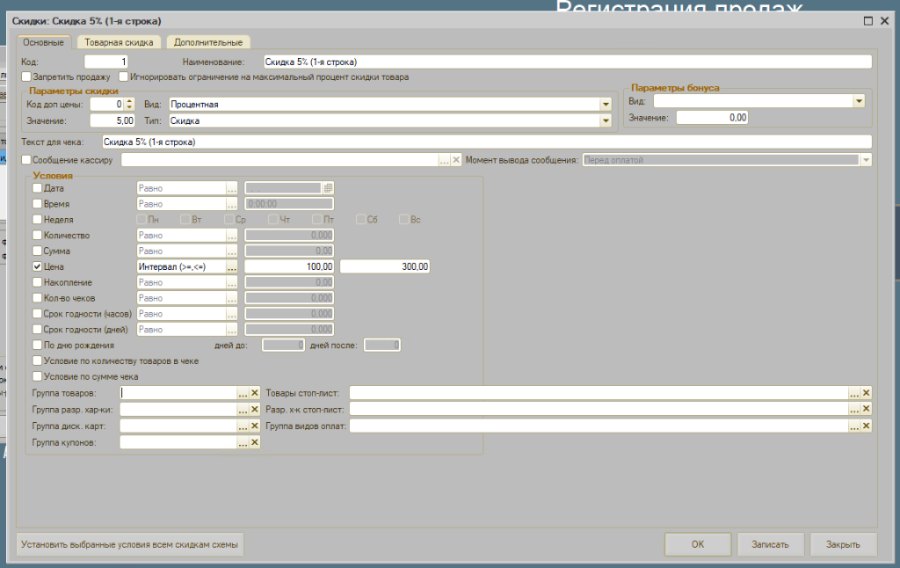Viewport: 900px width, 568px height.
Task: Enable Сообщение кассиру checkbox
Action: coord(26,160)
